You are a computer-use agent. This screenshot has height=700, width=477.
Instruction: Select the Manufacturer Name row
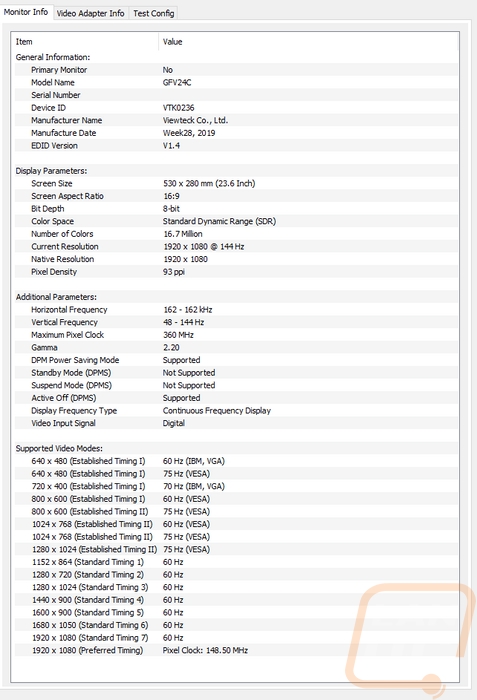(x=236, y=120)
